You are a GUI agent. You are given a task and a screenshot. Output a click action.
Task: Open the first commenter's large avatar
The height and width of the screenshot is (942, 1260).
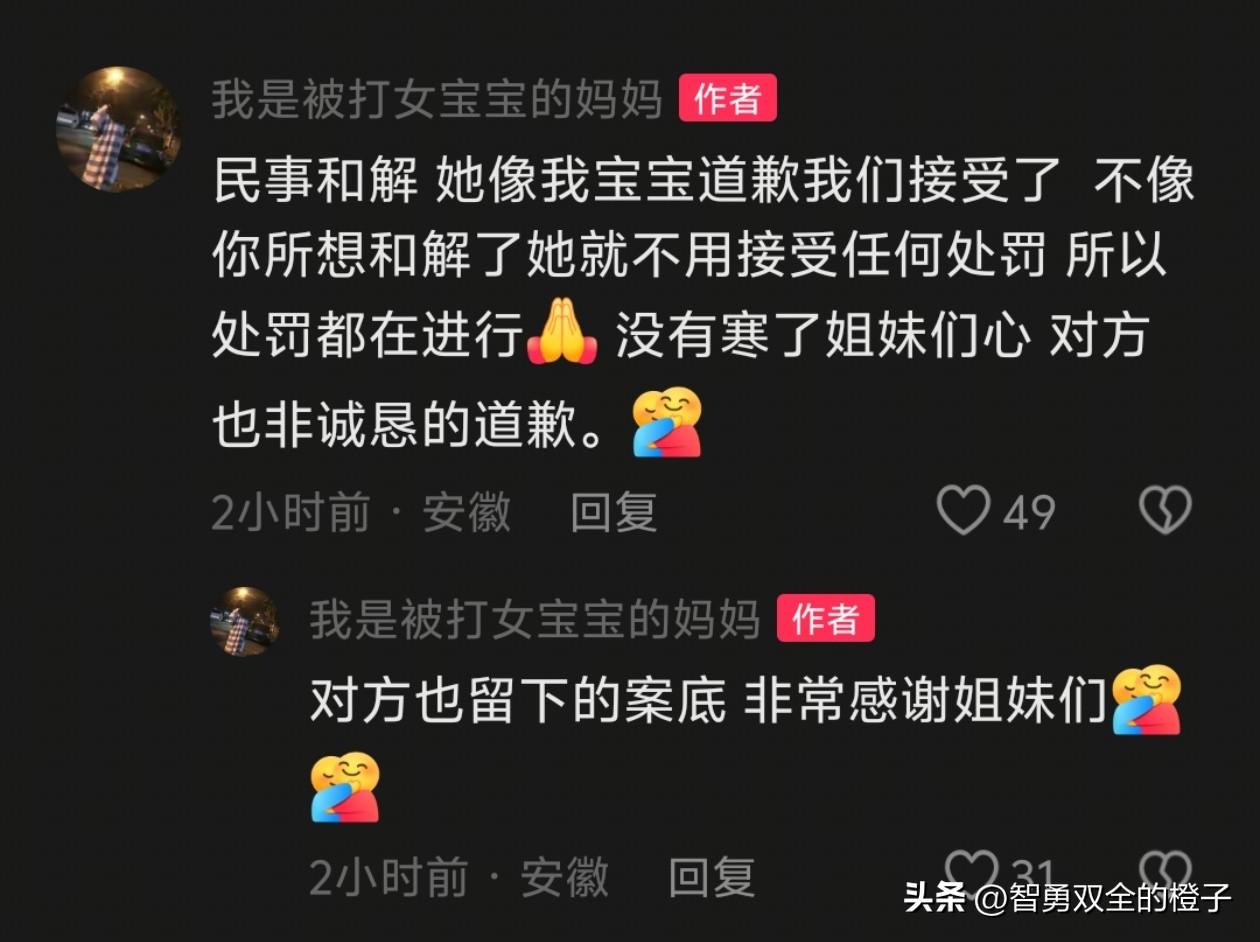(x=118, y=129)
